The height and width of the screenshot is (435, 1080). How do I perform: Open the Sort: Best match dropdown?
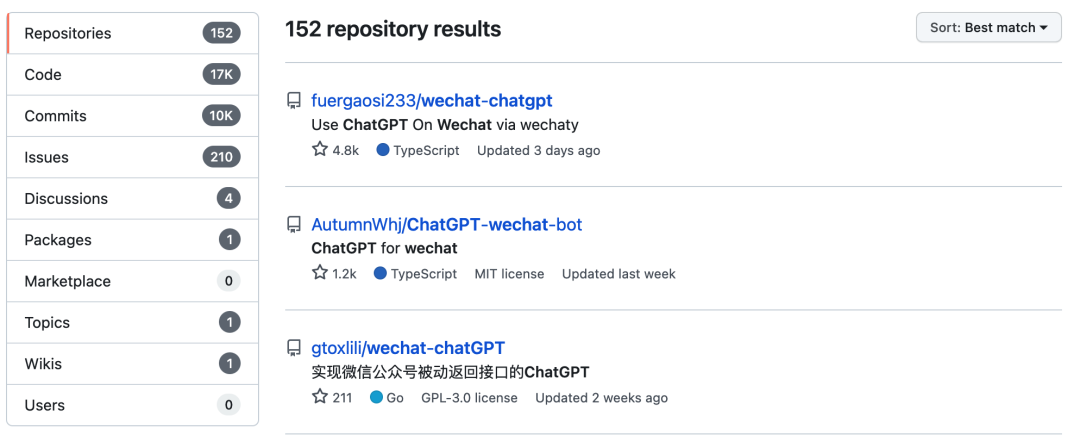(x=988, y=28)
